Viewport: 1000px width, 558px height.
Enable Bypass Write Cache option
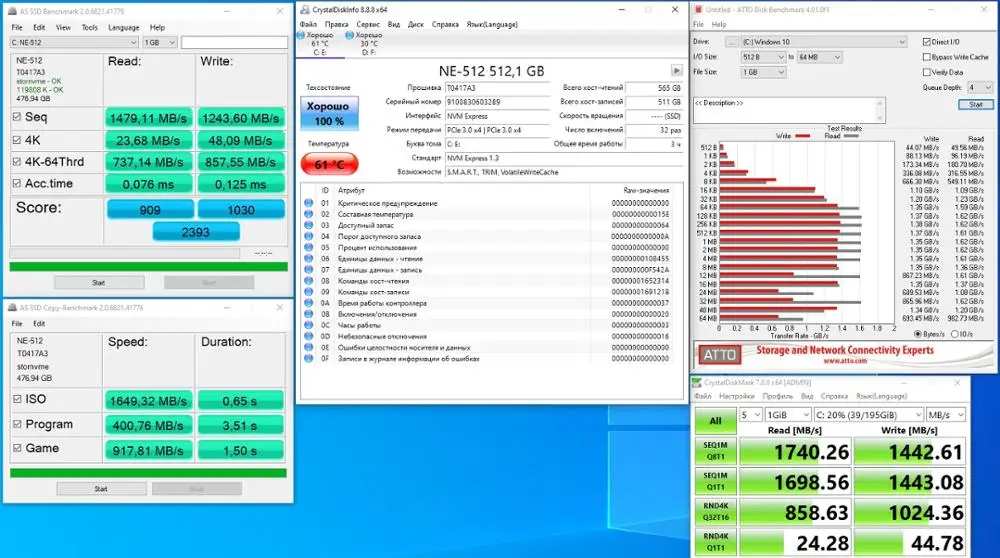click(926, 57)
